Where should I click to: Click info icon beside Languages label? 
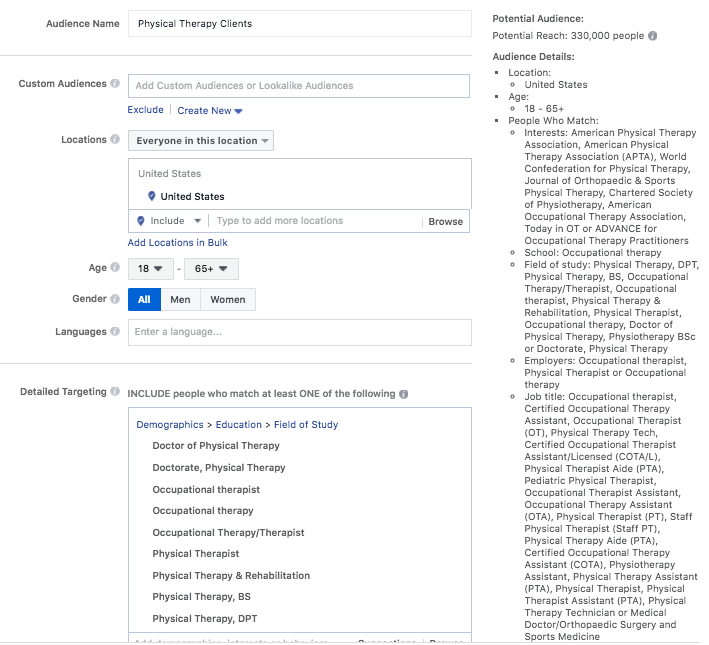pos(115,331)
